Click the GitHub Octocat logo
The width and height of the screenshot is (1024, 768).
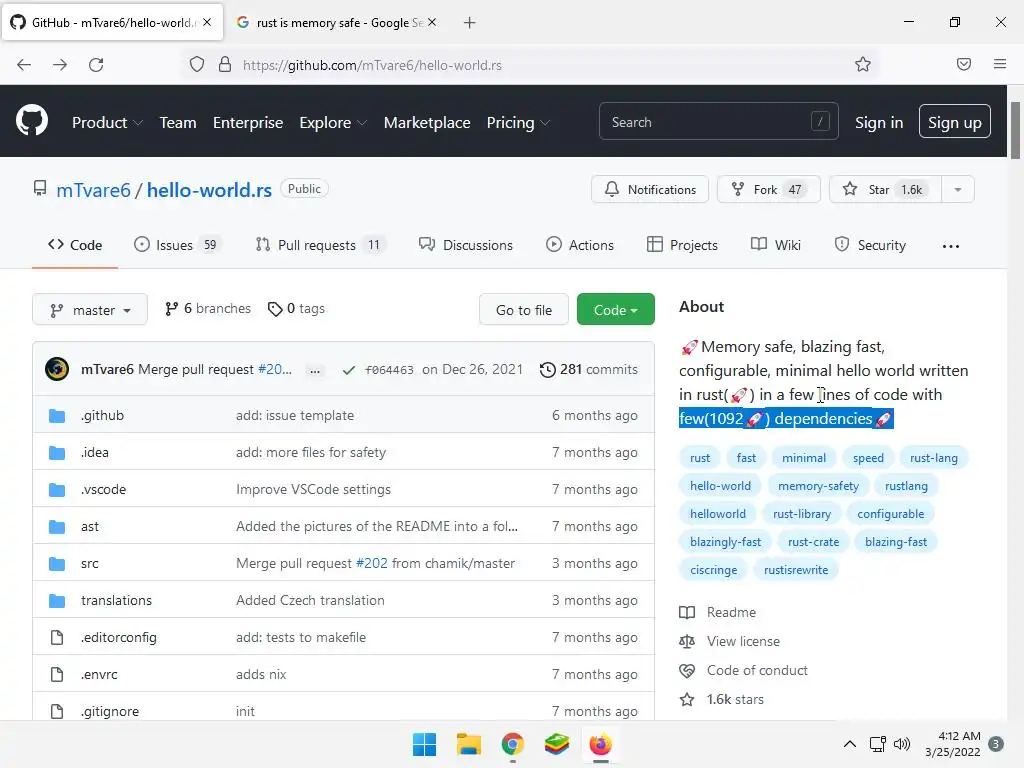(x=31, y=121)
